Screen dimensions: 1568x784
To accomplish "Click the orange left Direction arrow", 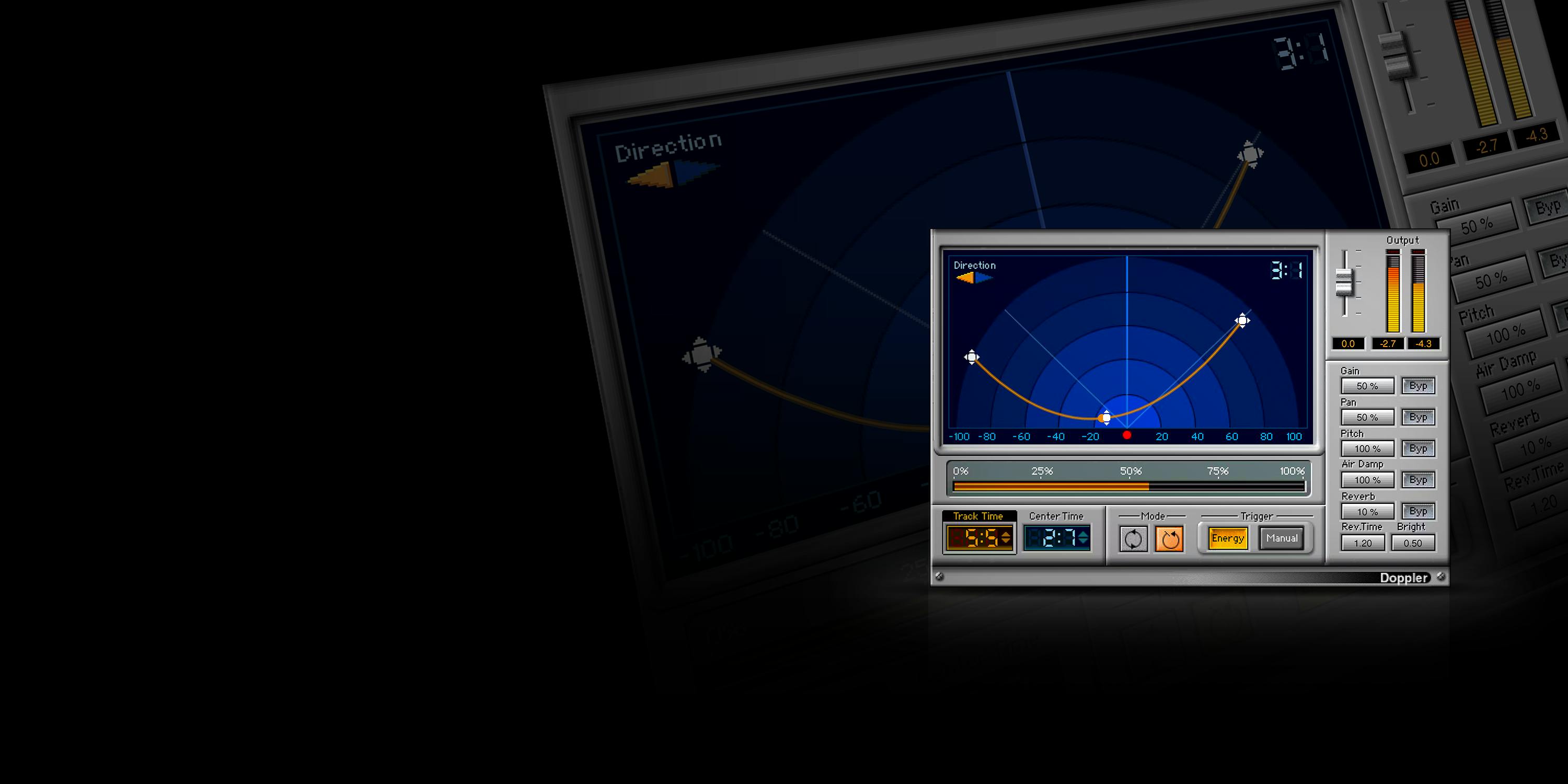I will (x=965, y=278).
